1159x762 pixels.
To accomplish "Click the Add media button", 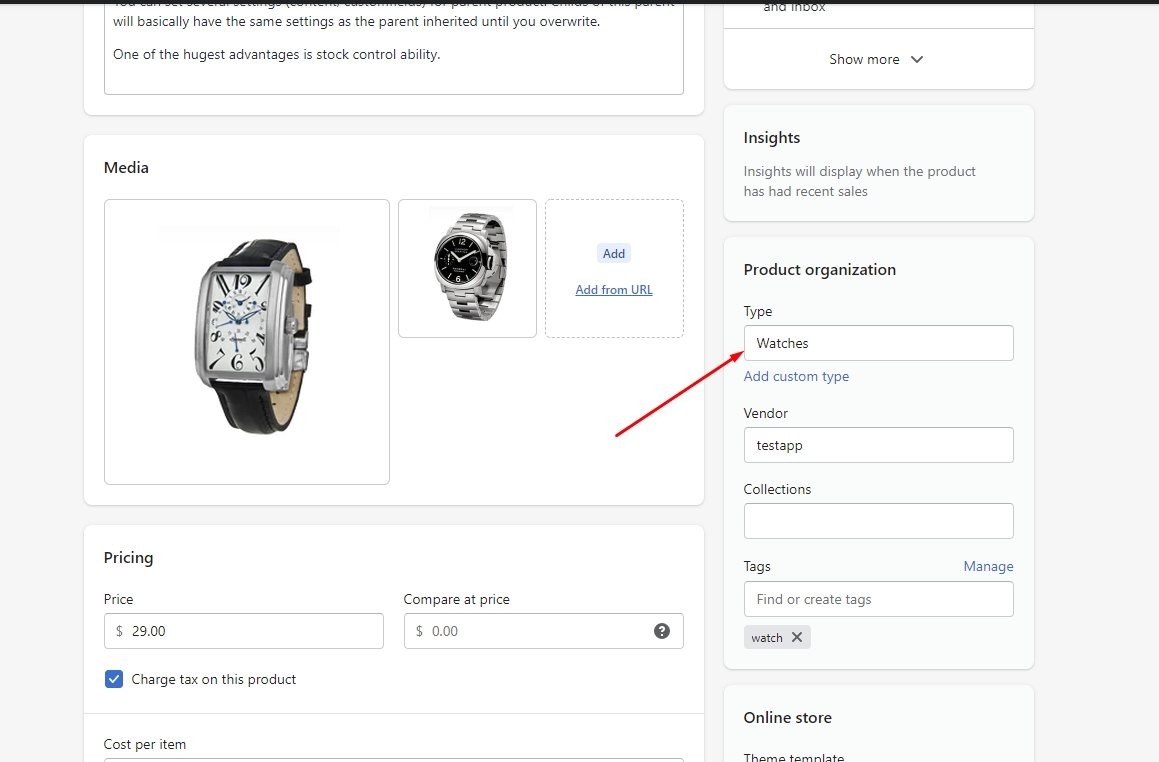I will tap(614, 254).
